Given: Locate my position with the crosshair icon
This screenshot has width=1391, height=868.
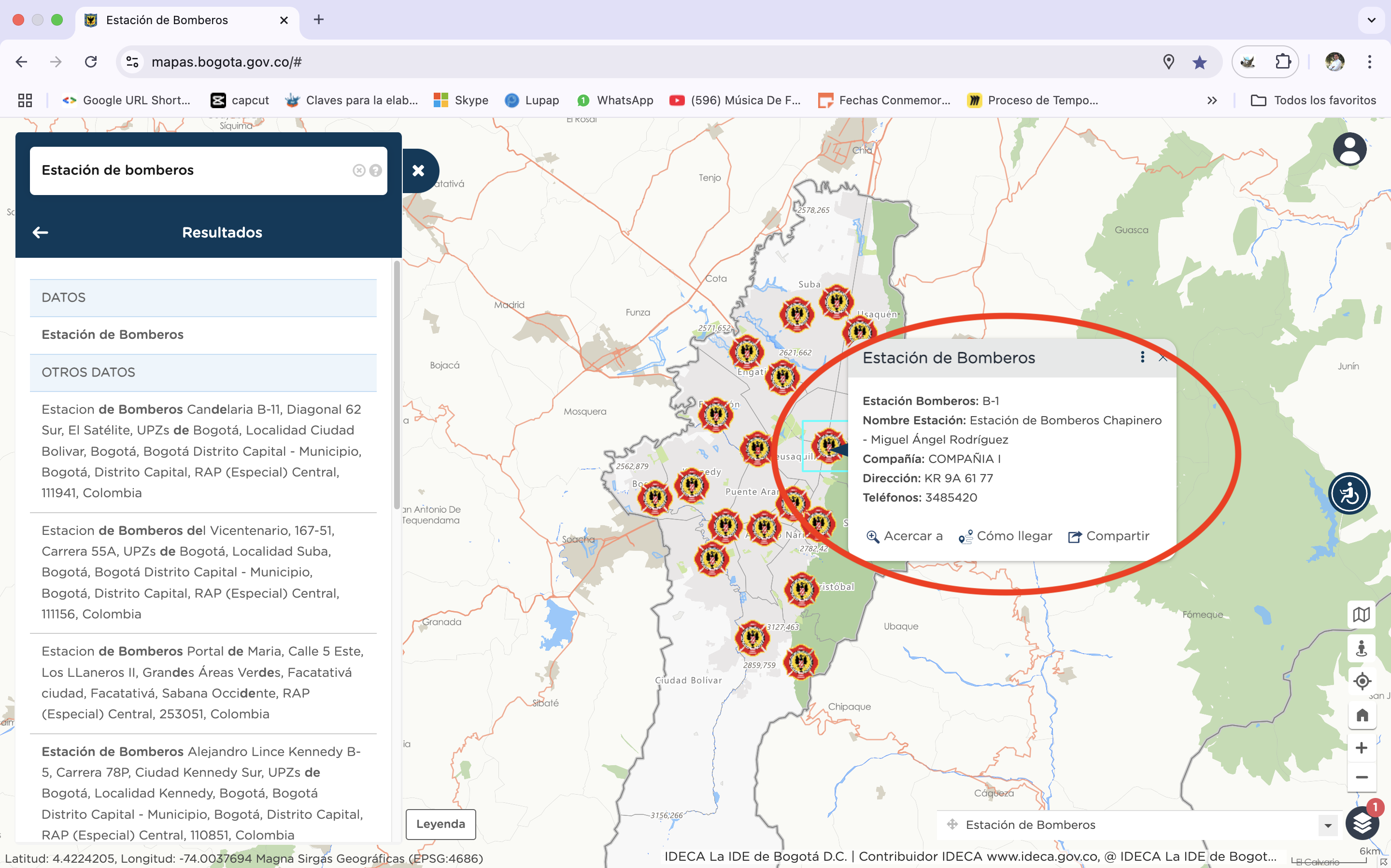Looking at the screenshot, I should pos(1361,682).
